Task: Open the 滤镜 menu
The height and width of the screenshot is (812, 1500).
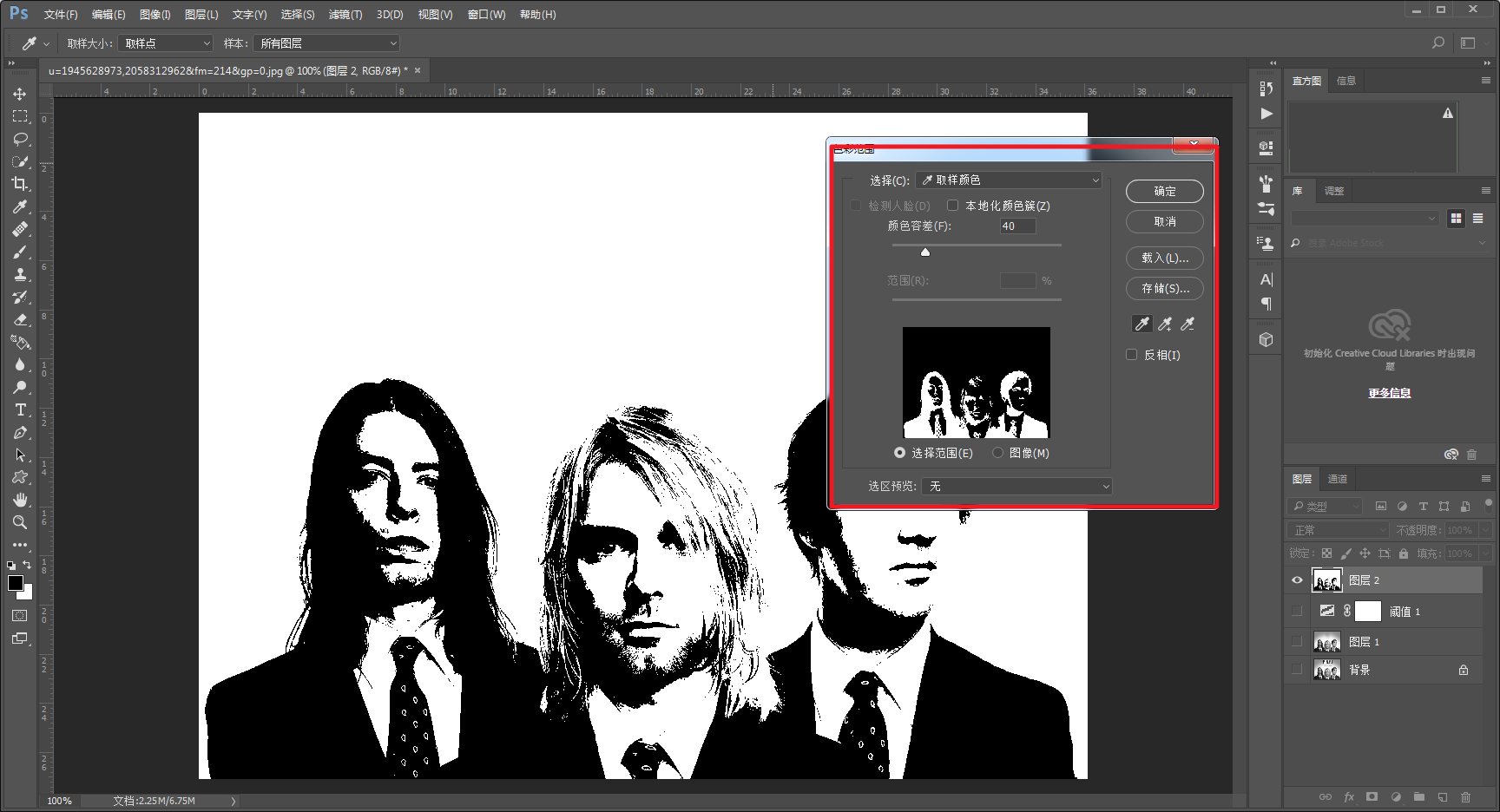Action: [x=345, y=15]
